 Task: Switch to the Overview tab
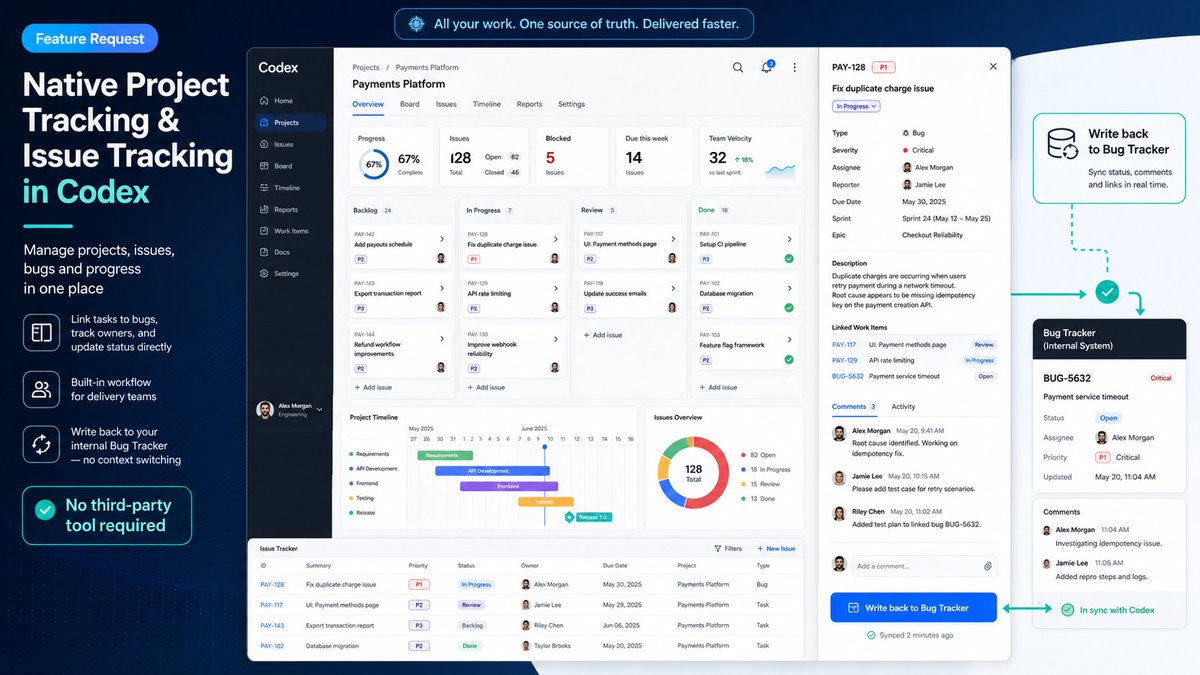[x=368, y=104]
